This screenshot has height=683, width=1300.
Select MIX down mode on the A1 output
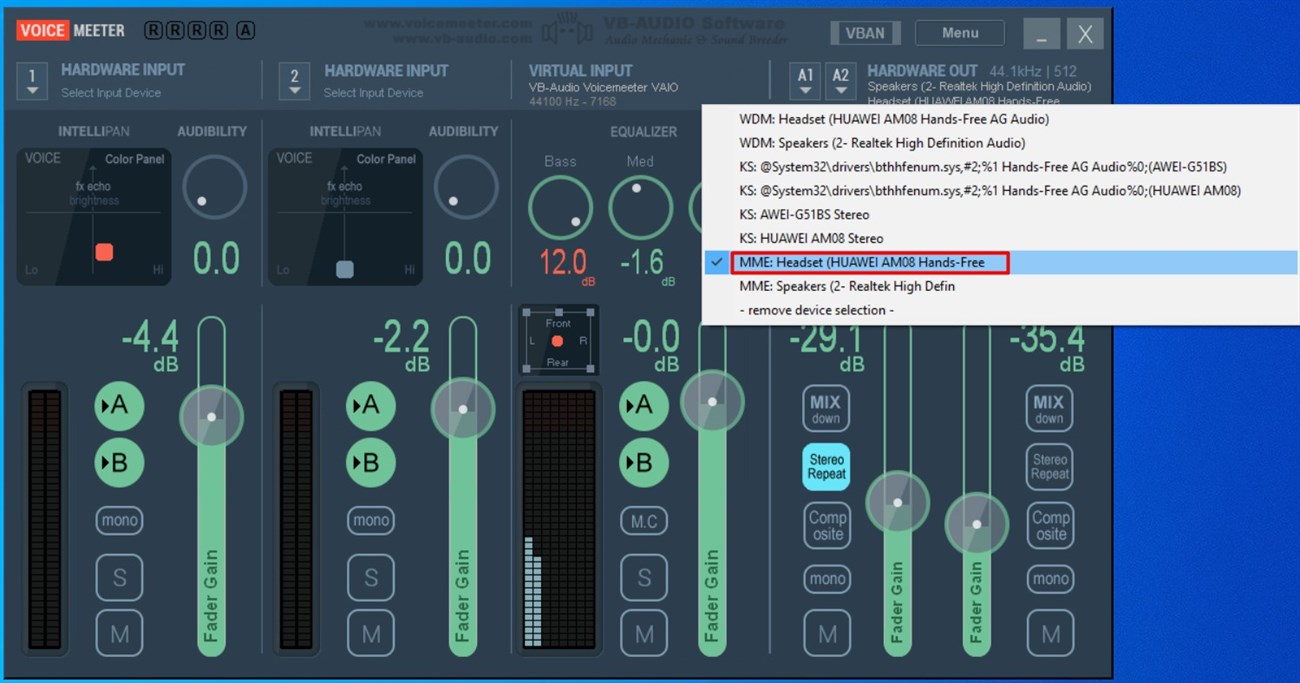pos(827,408)
